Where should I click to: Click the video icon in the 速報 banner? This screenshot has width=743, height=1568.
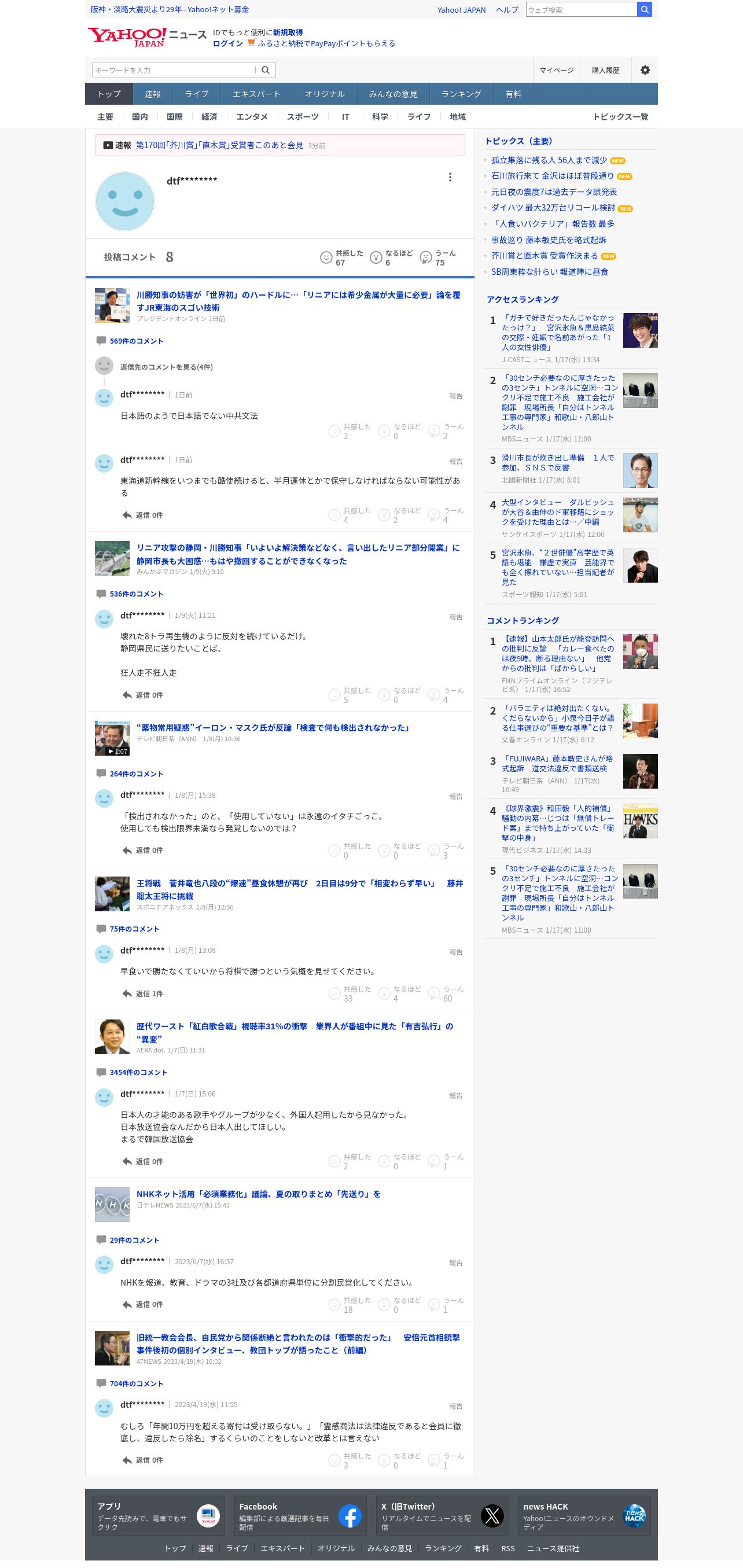pos(108,145)
